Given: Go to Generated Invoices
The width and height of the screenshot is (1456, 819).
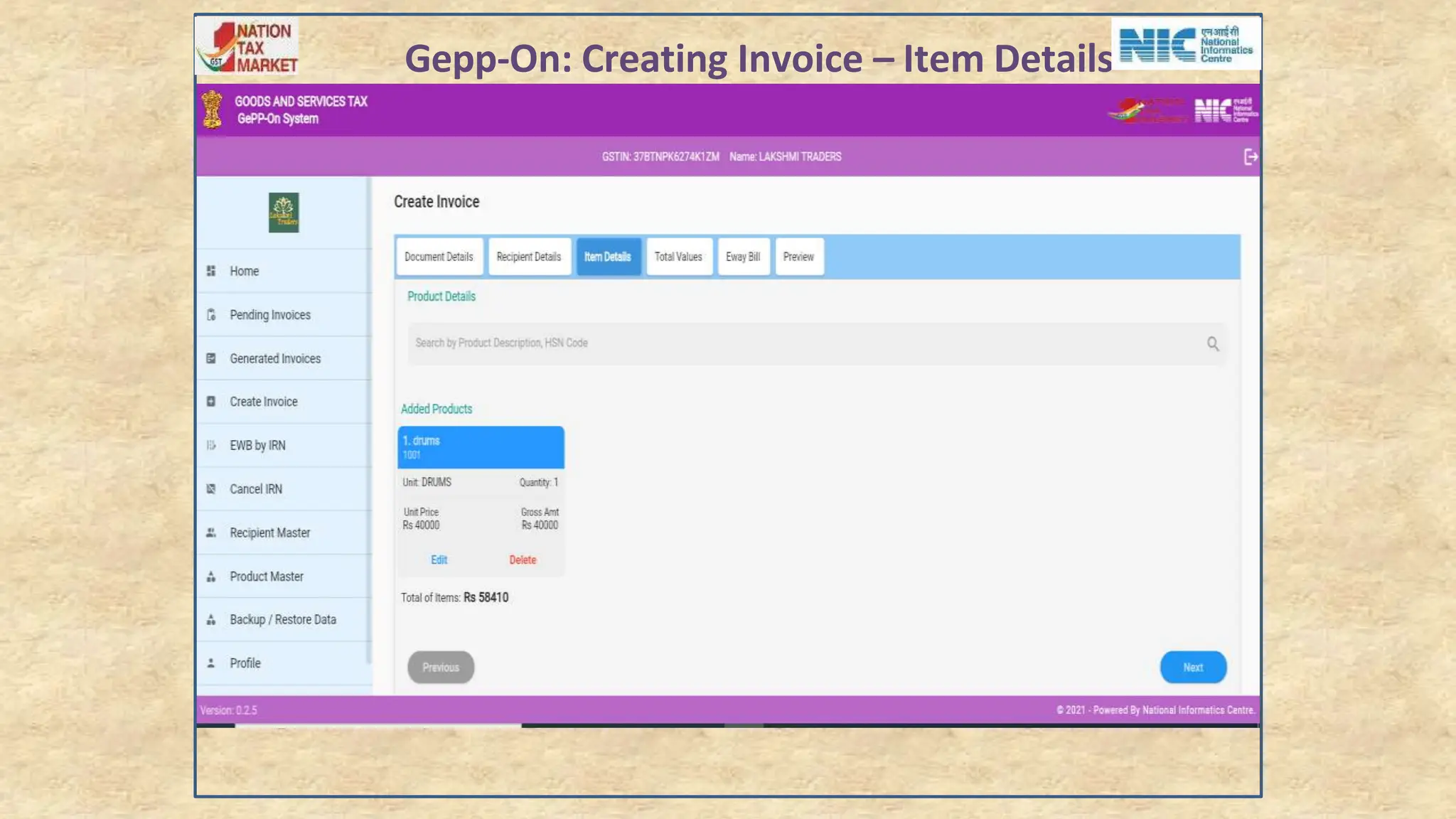Looking at the screenshot, I should point(284,358).
